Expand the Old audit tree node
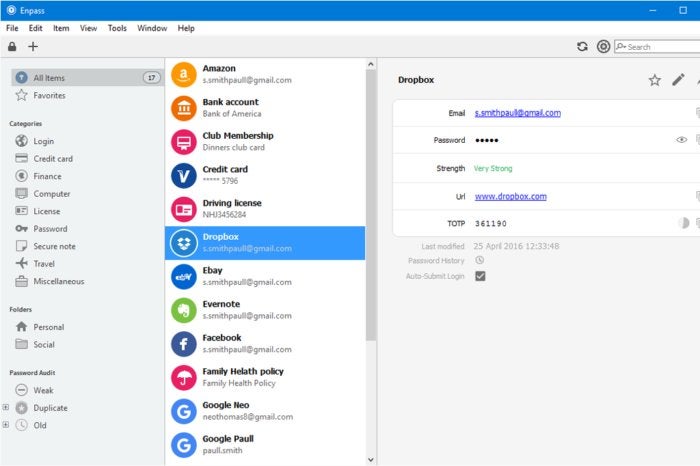 pos(5,424)
